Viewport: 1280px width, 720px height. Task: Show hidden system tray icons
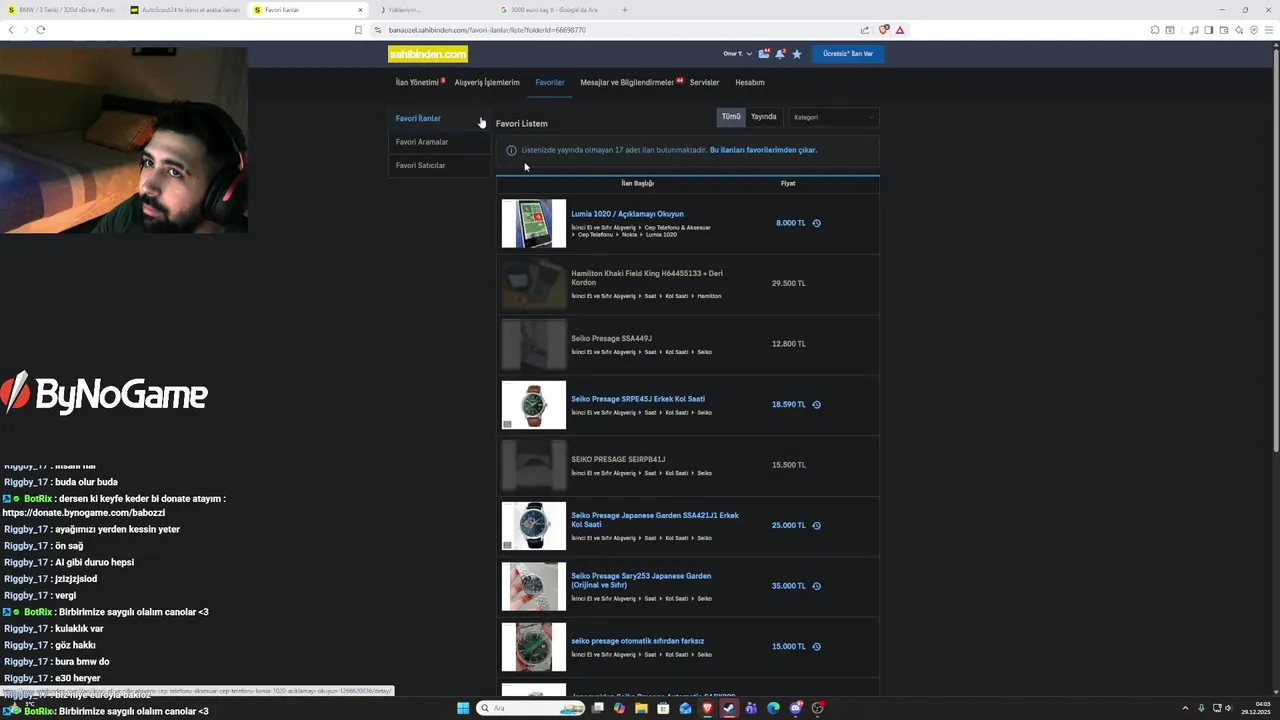tap(1187, 708)
